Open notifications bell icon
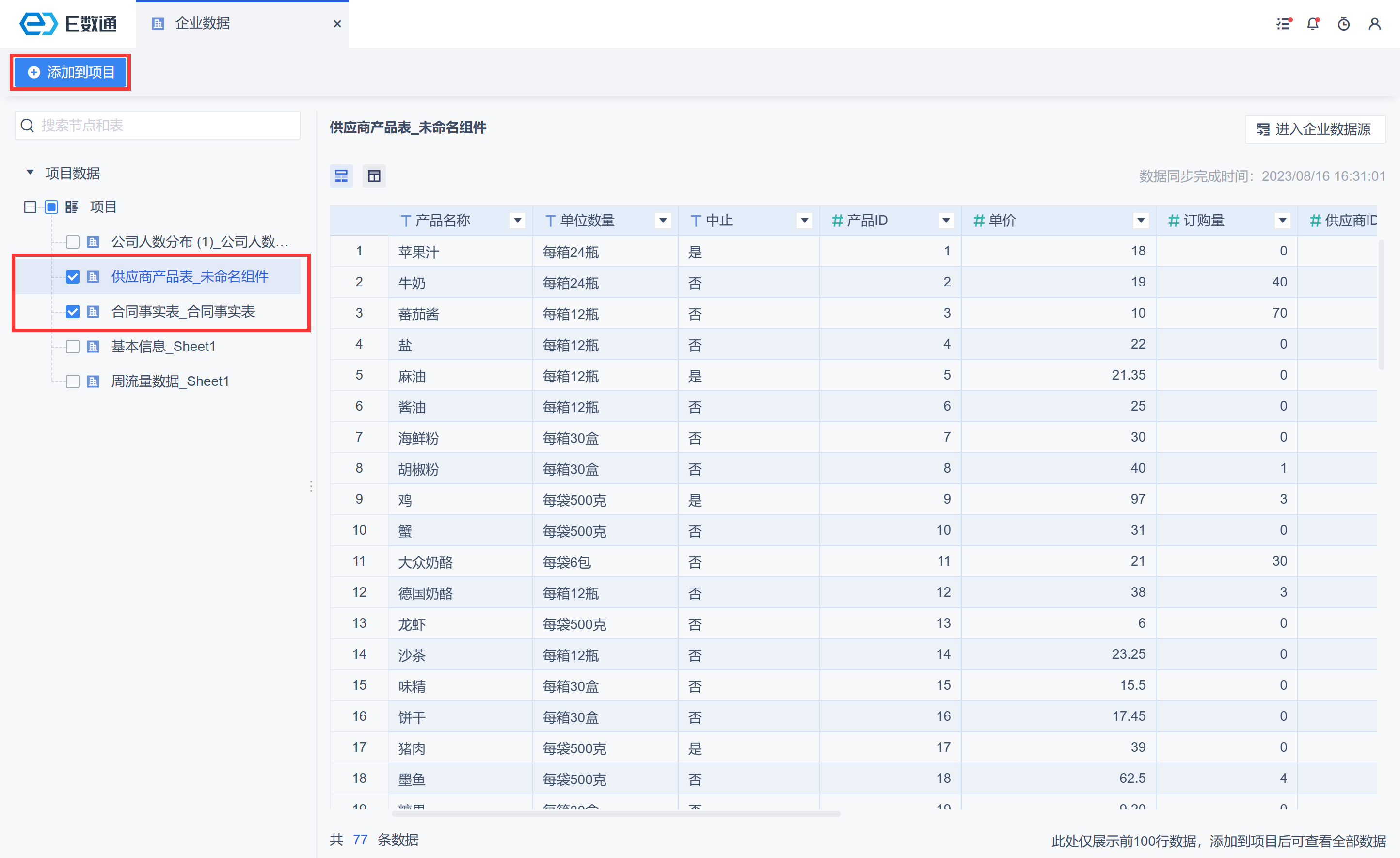The image size is (1400, 858). tap(1313, 24)
